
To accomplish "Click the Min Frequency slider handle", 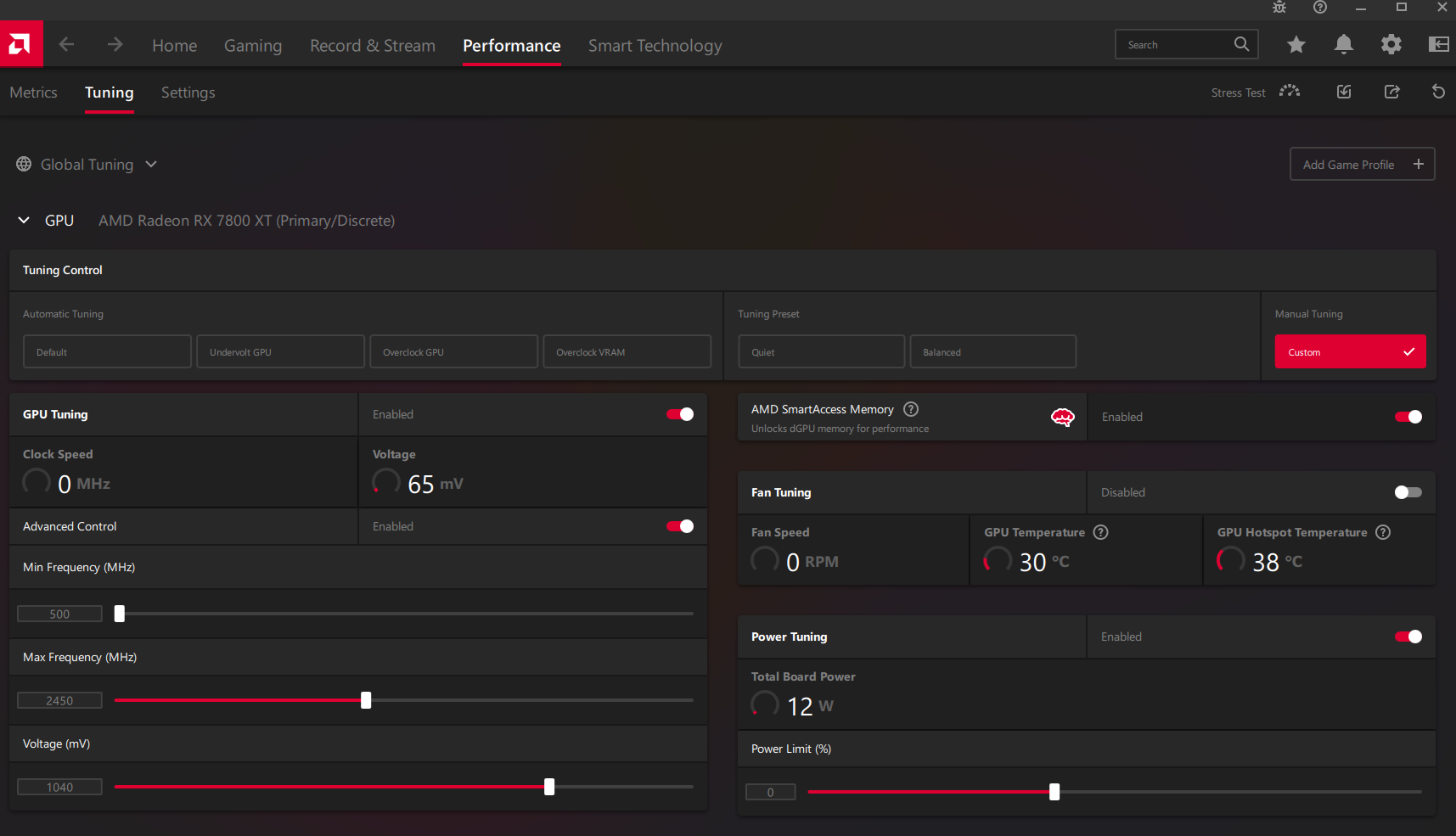I will (120, 614).
